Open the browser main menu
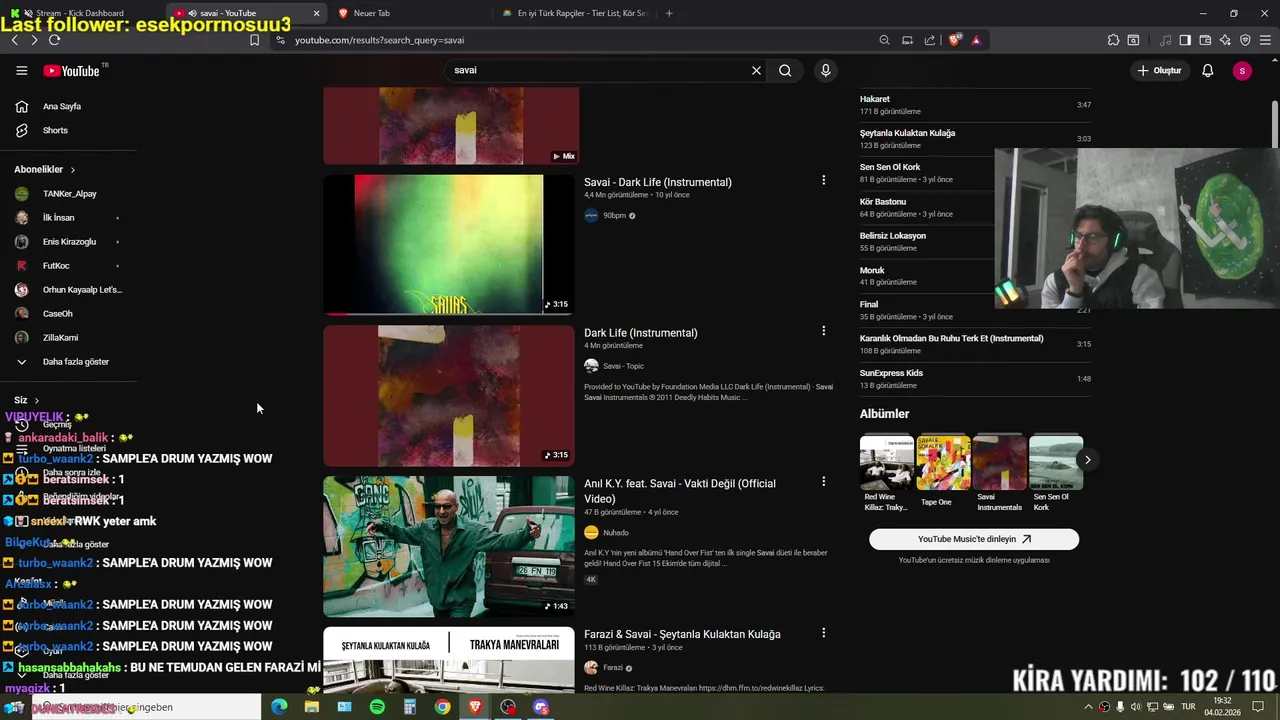This screenshot has height=720, width=1280. coord(1265,40)
